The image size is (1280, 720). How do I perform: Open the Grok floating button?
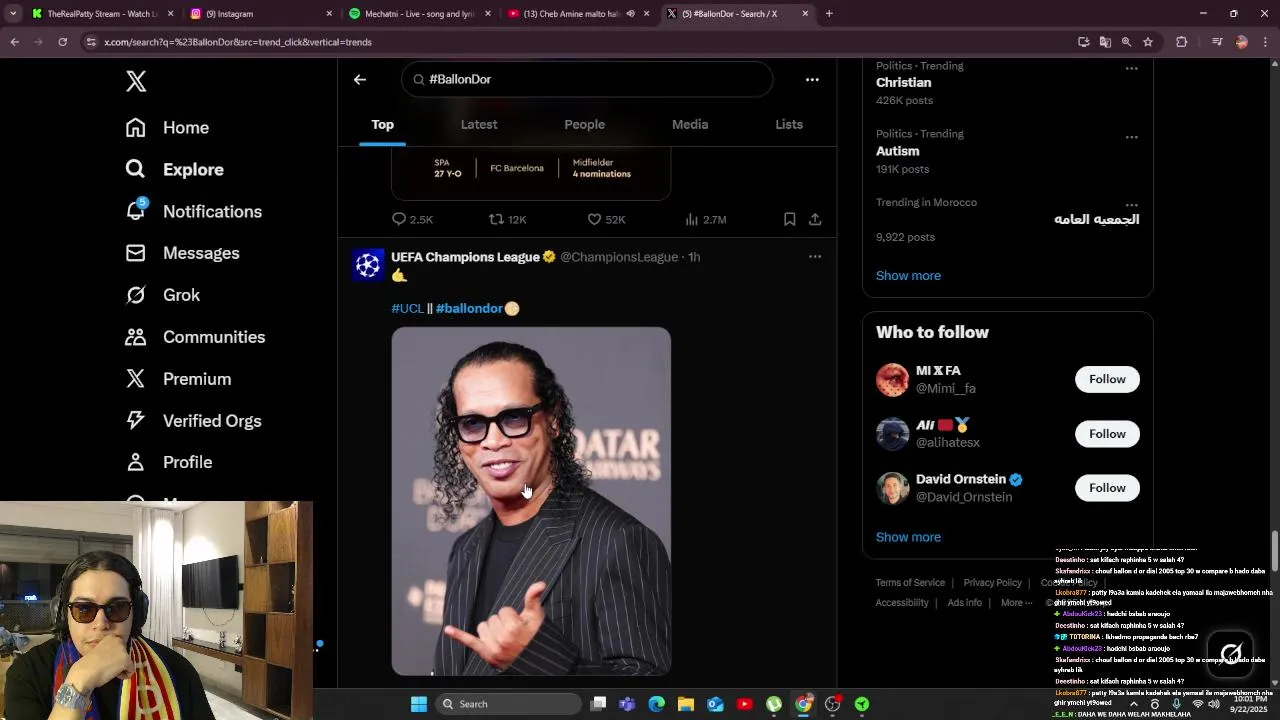1231,654
